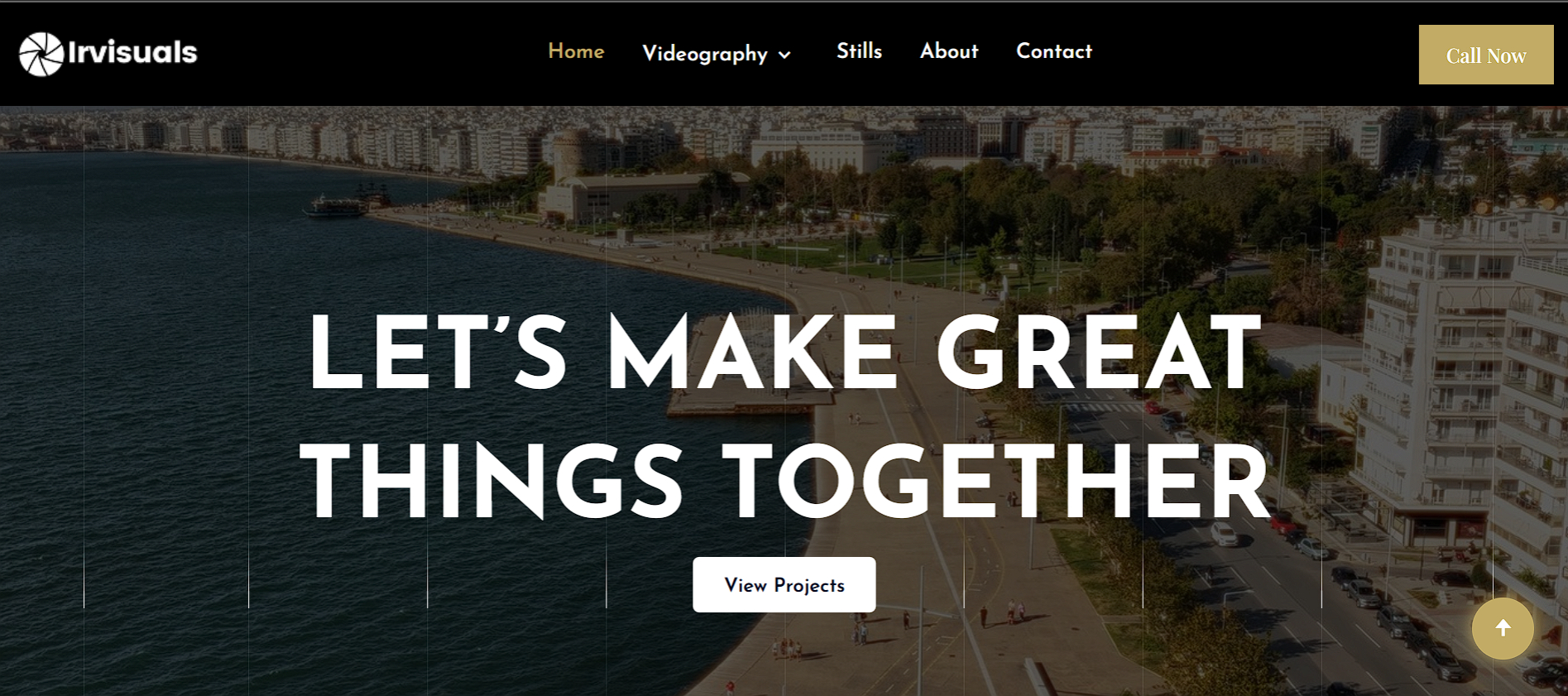Viewport: 1568px width, 696px height.
Task: Open the Contact menu link
Action: (x=1054, y=51)
